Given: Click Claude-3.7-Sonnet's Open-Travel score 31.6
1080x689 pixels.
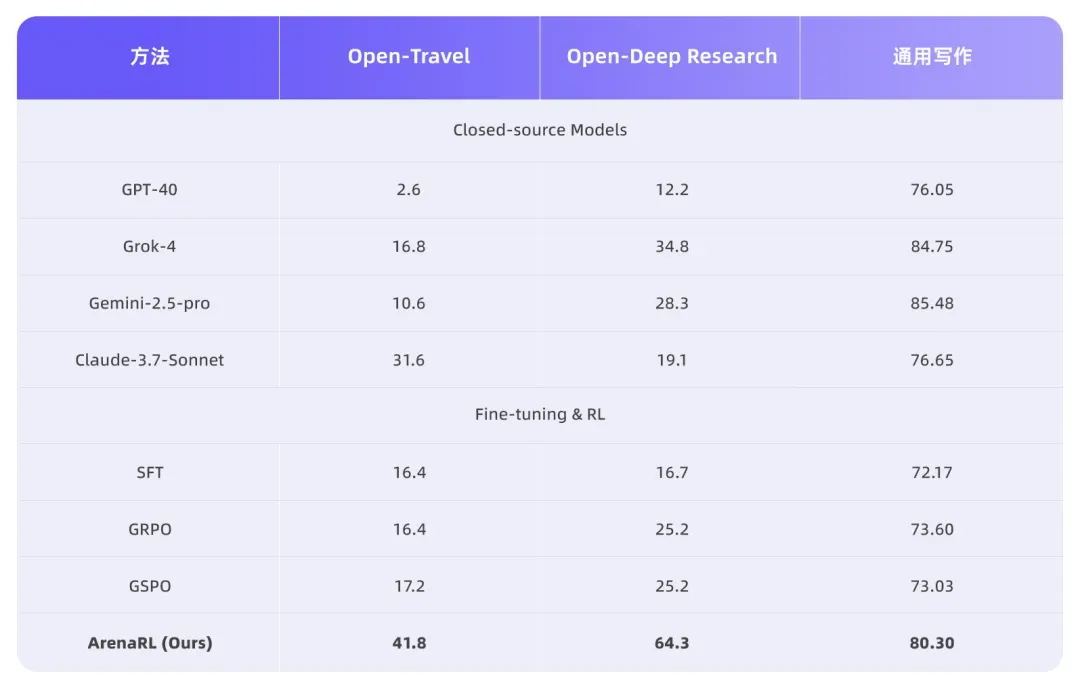Looking at the screenshot, I should coord(409,360).
